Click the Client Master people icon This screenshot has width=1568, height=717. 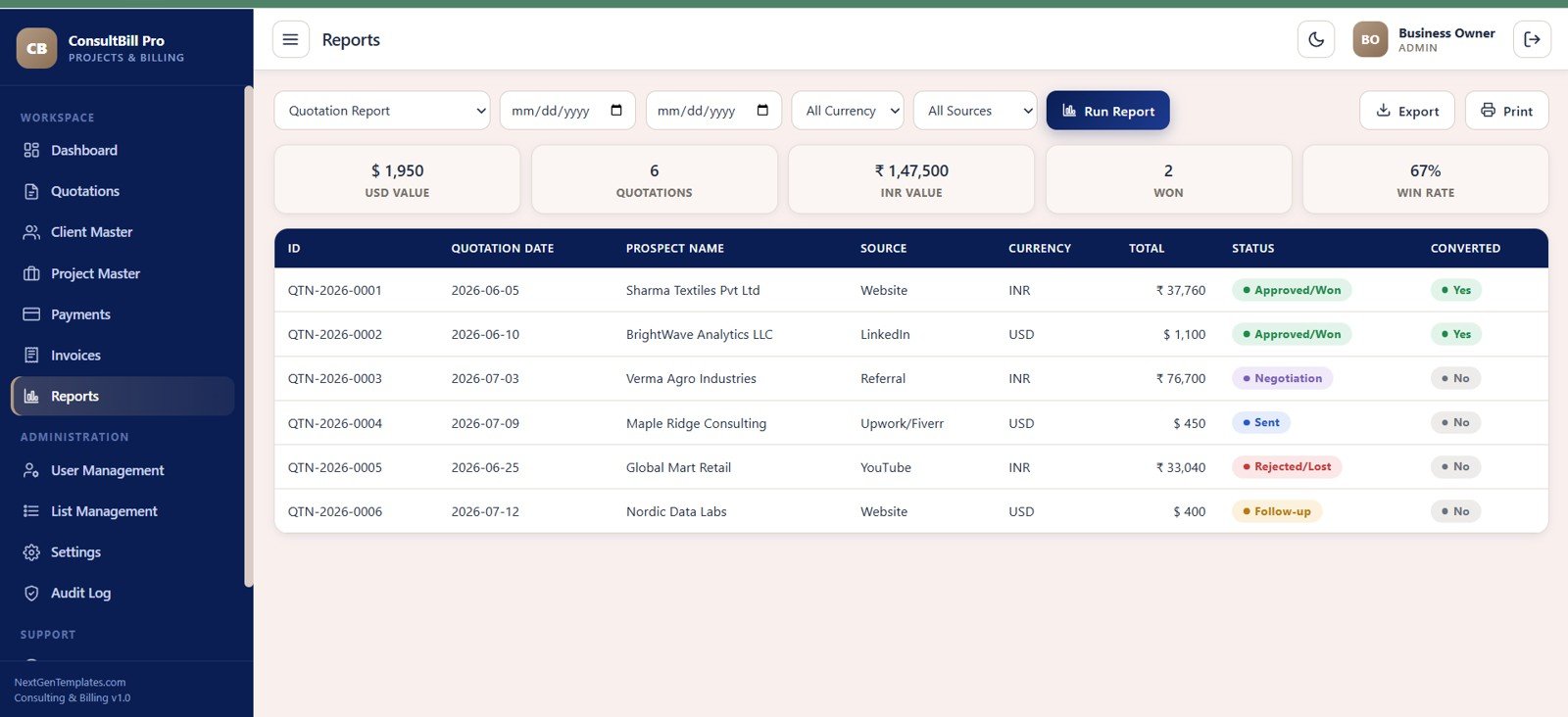(x=31, y=232)
